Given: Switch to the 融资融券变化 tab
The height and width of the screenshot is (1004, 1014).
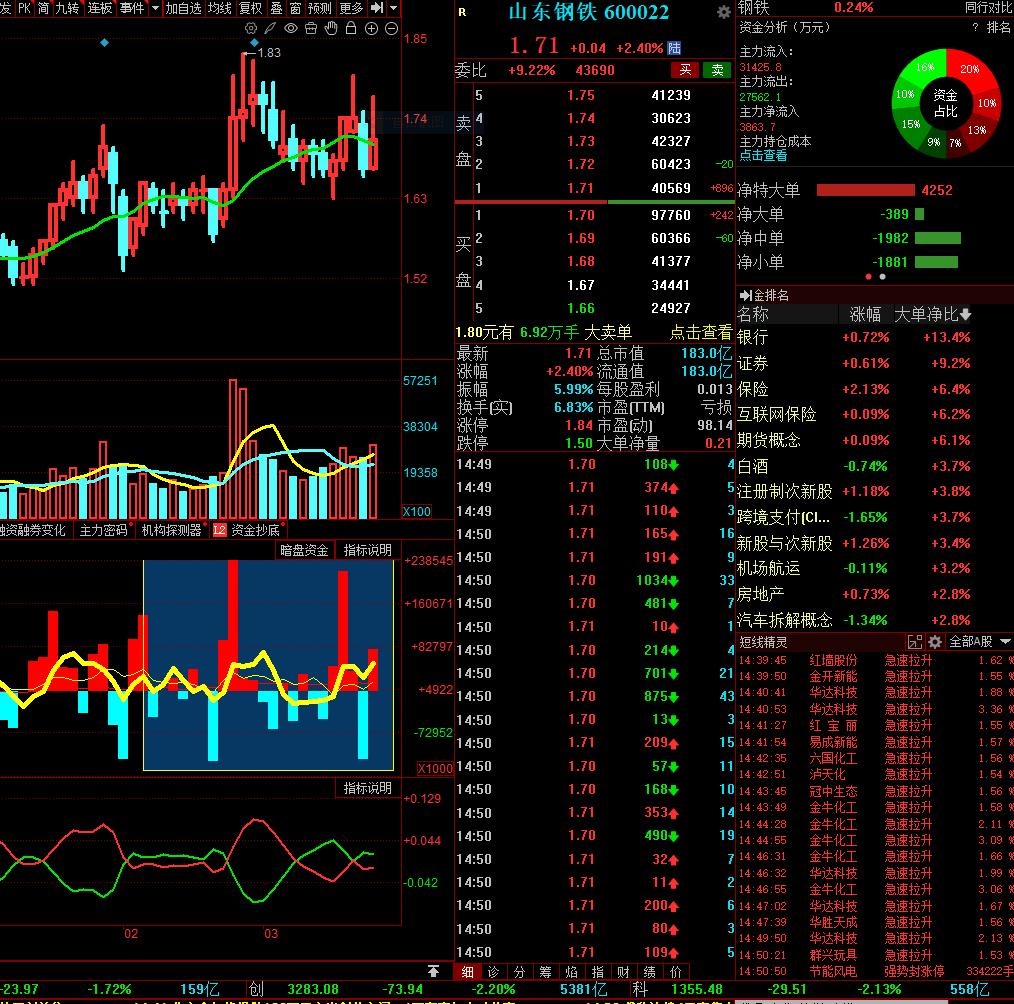Looking at the screenshot, I should click(x=32, y=530).
